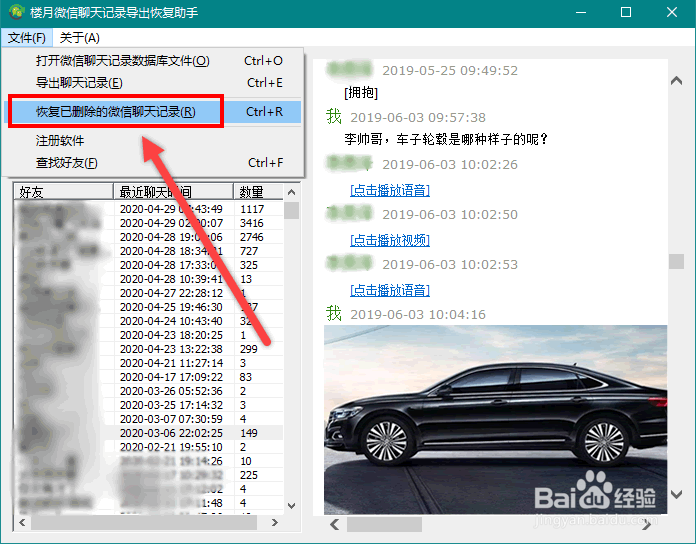Select row dated 2020-03-07 07:30:59
This screenshot has width=696, height=544.
[149, 419]
